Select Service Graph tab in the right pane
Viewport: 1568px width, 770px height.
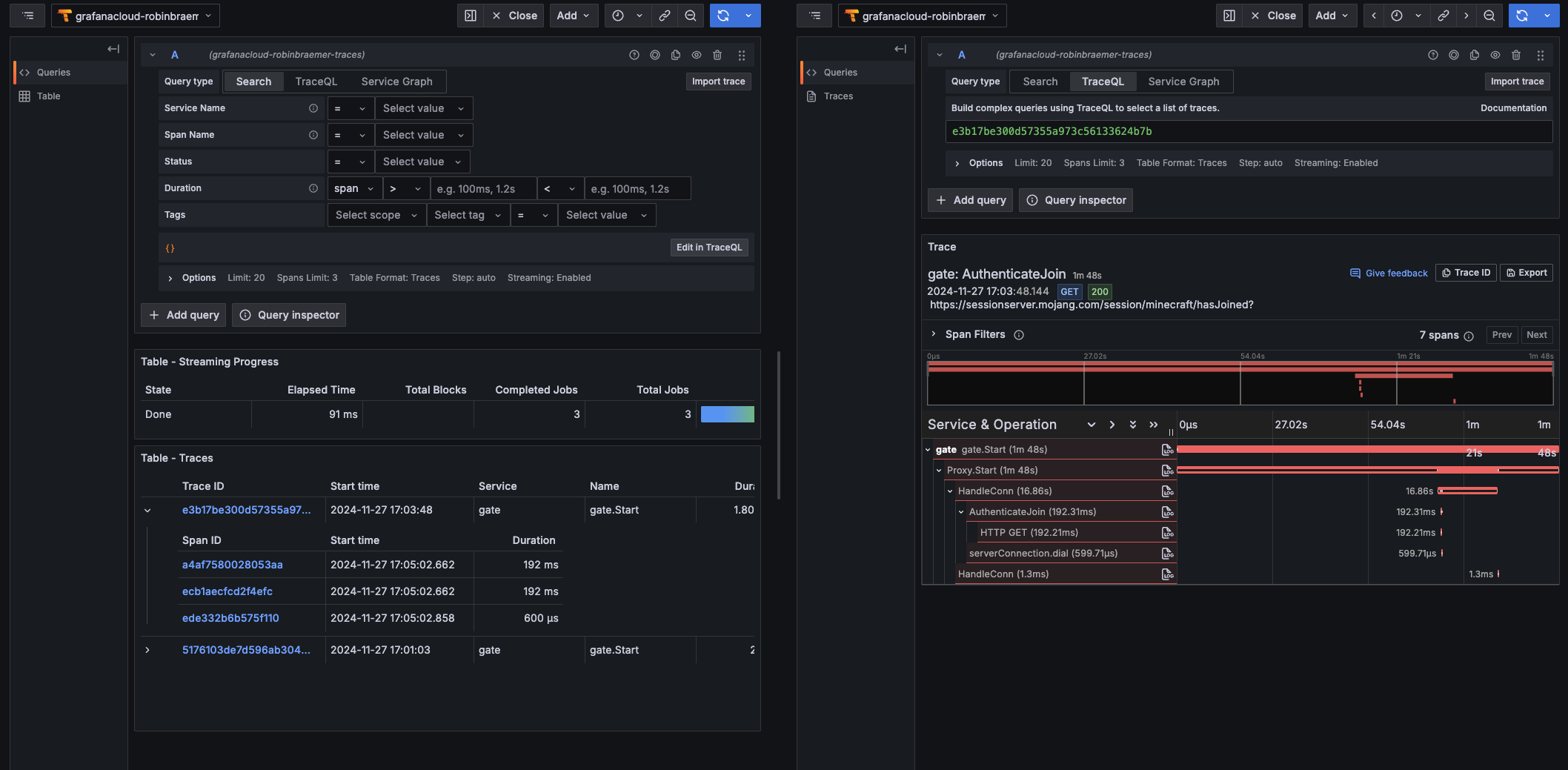(1183, 82)
